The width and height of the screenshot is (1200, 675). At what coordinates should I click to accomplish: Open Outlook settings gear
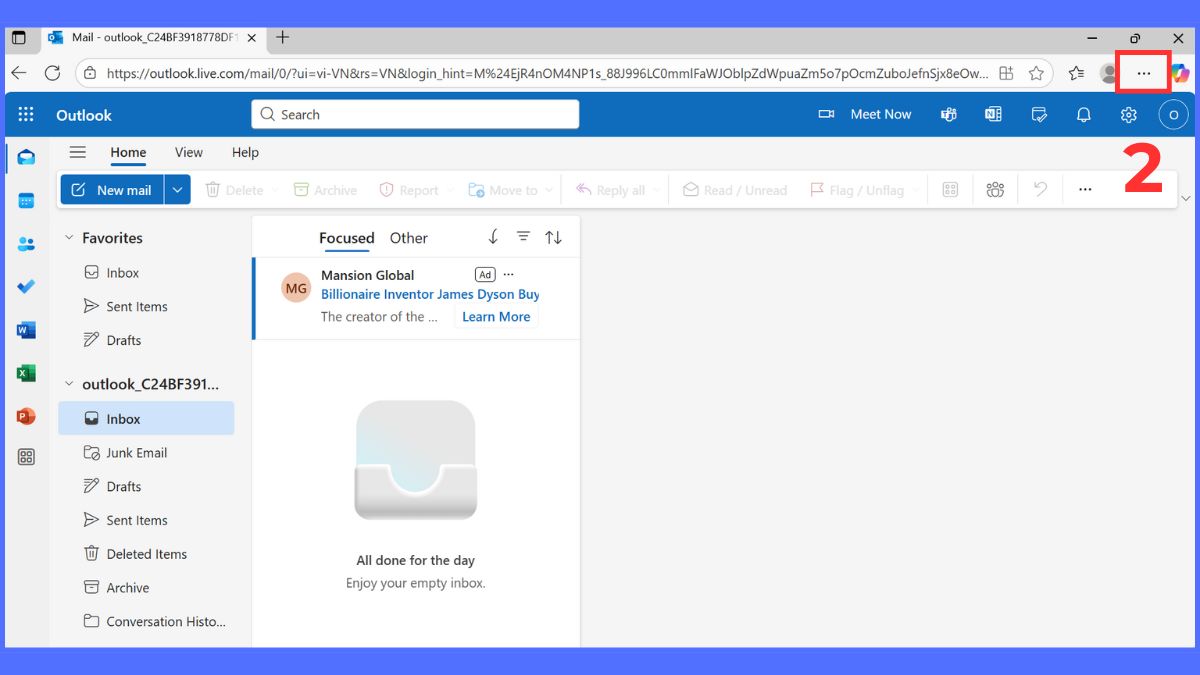tap(1128, 115)
